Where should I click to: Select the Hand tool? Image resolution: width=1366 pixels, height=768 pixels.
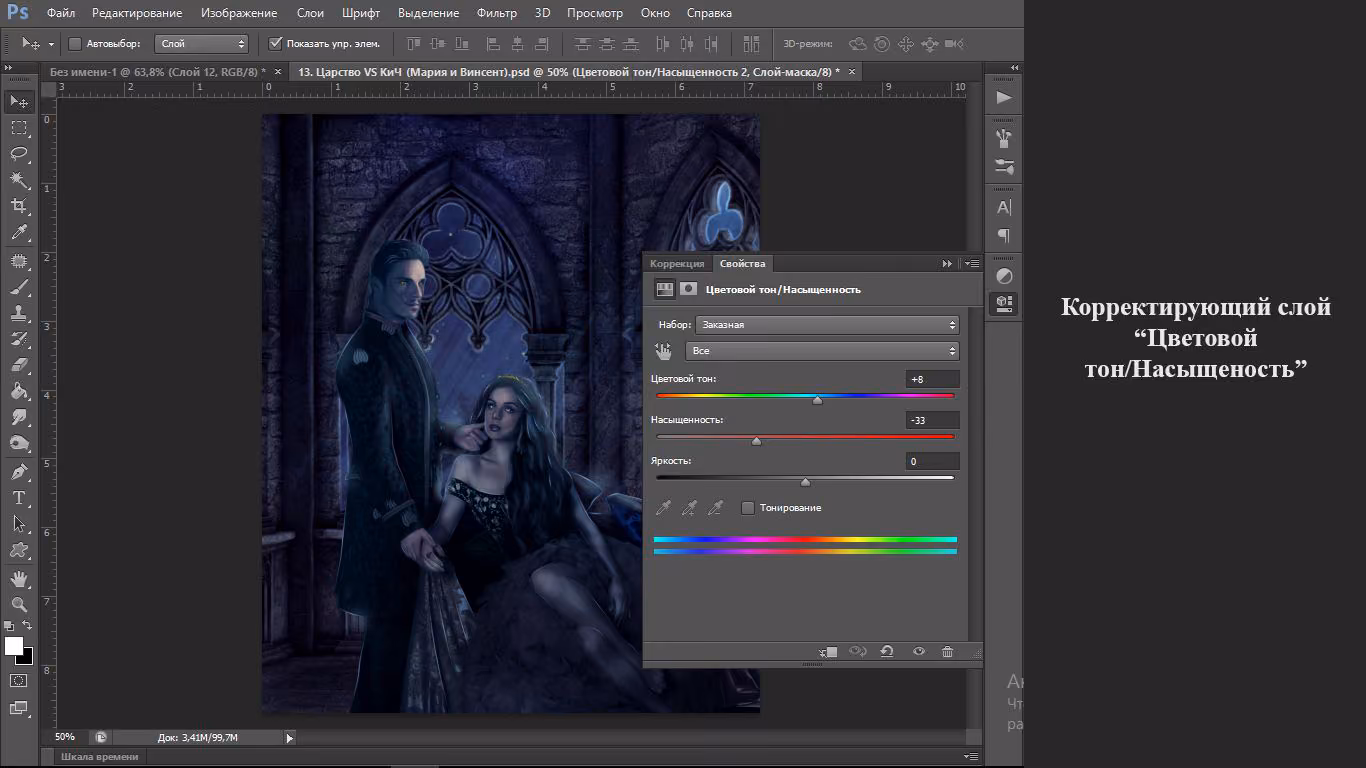(19, 578)
